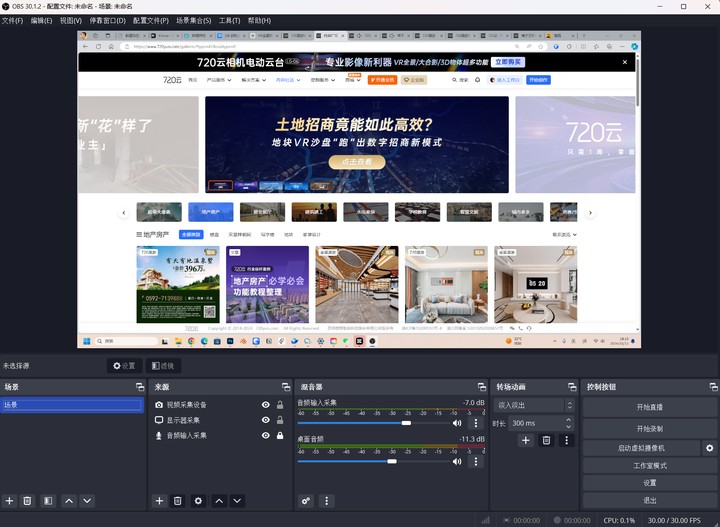Add a new scene with plus button

9,501
